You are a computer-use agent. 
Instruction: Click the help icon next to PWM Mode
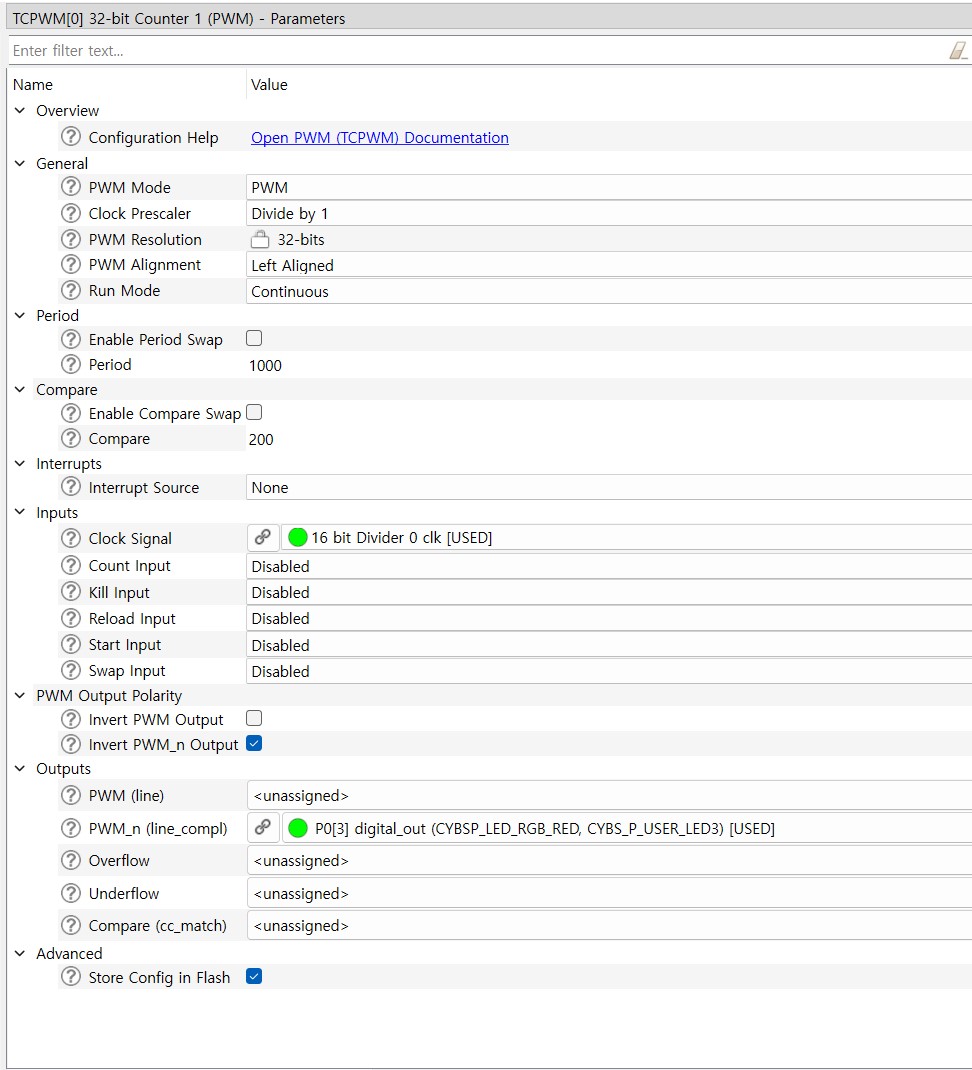[70, 187]
